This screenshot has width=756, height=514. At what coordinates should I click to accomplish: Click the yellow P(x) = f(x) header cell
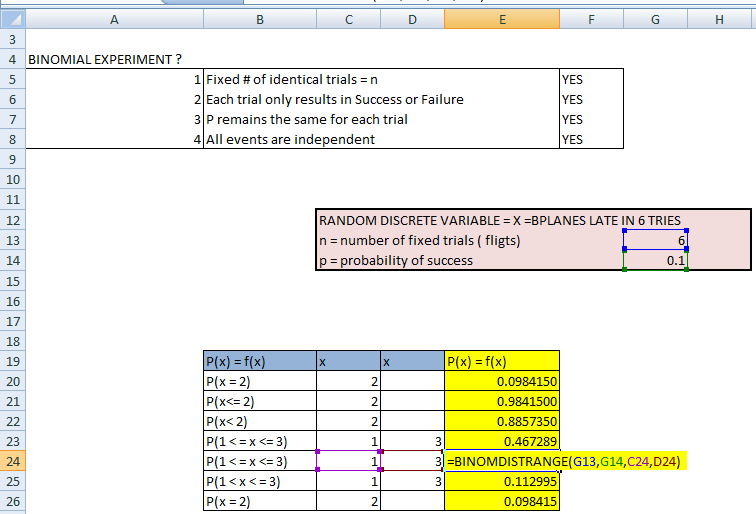[x=501, y=361]
